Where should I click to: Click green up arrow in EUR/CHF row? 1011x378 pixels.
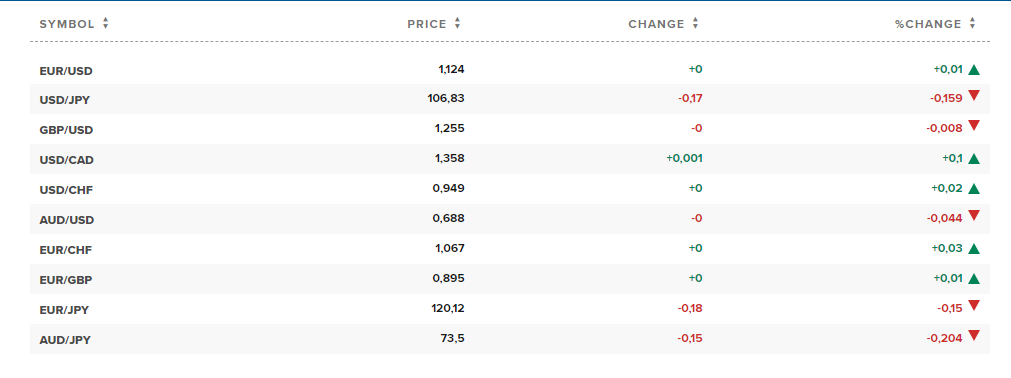(974, 249)
